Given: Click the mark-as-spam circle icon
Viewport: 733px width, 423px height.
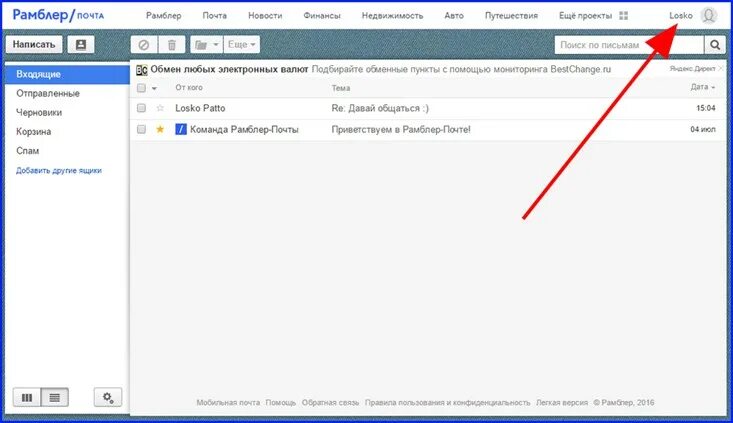Looking at the screenshot, I should [144, 45].
